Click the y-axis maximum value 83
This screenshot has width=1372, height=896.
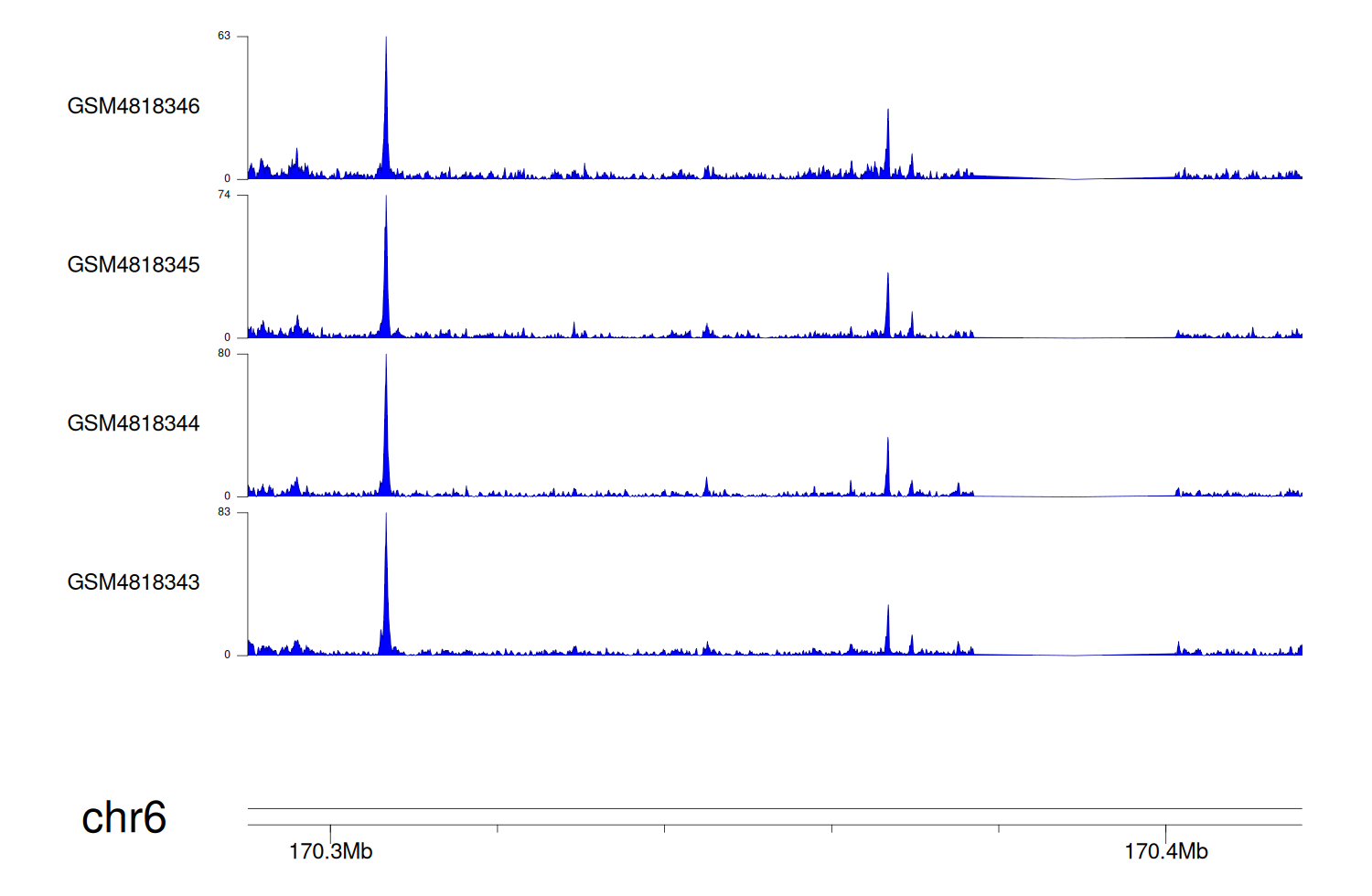click(224, 512)
